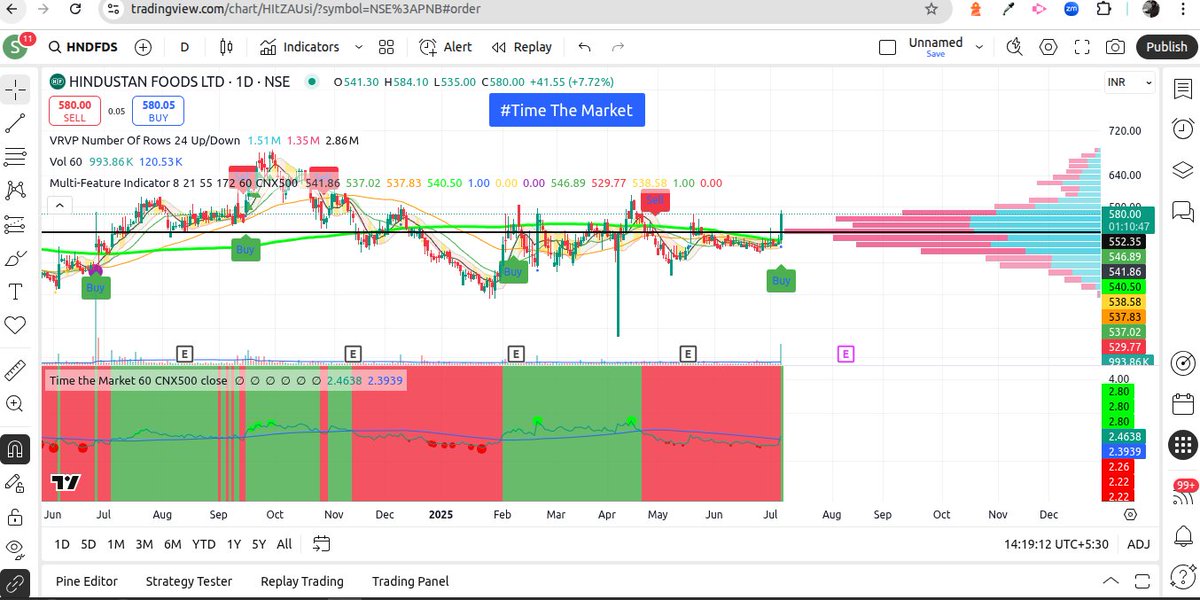Open the price scale settings gear
Screen dimensions: 1200x600
coord(1130,515)
